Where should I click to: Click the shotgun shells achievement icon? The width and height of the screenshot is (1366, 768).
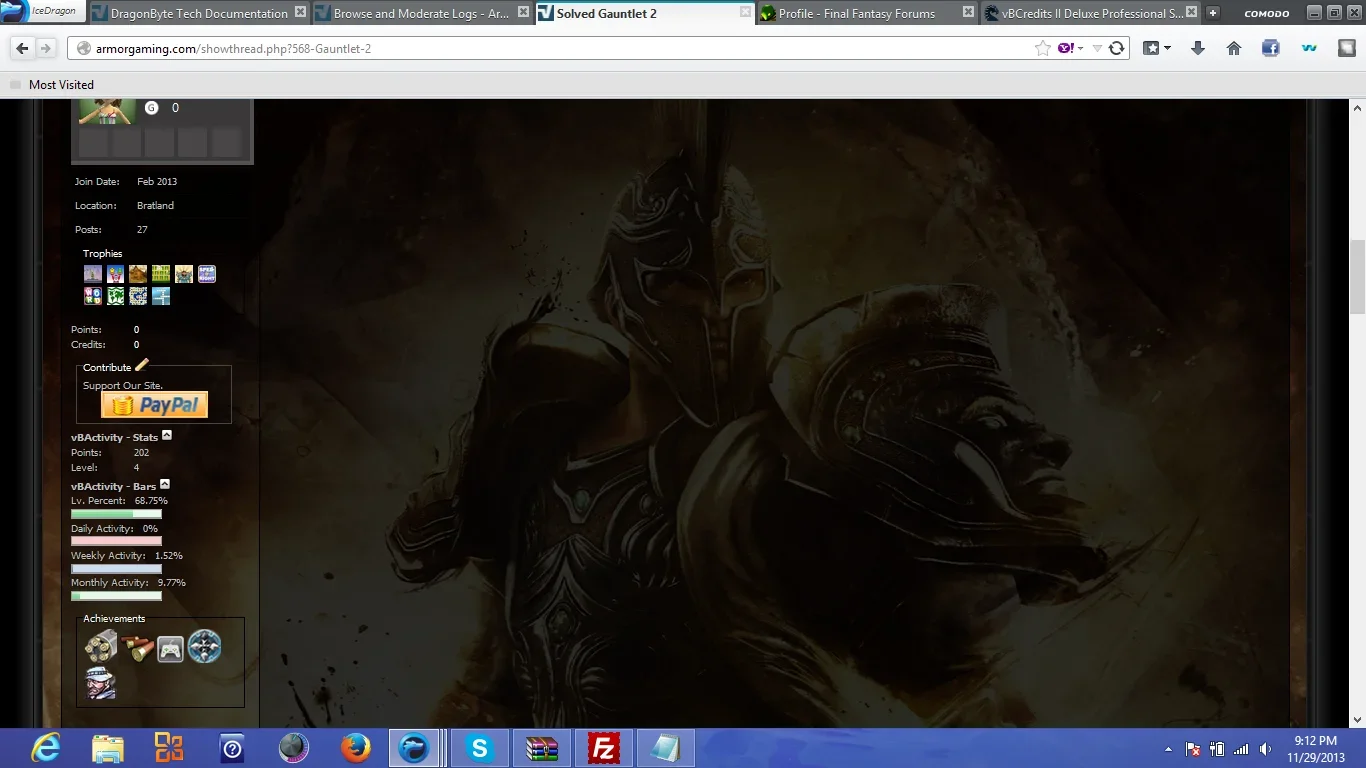(x=136, y=648)
